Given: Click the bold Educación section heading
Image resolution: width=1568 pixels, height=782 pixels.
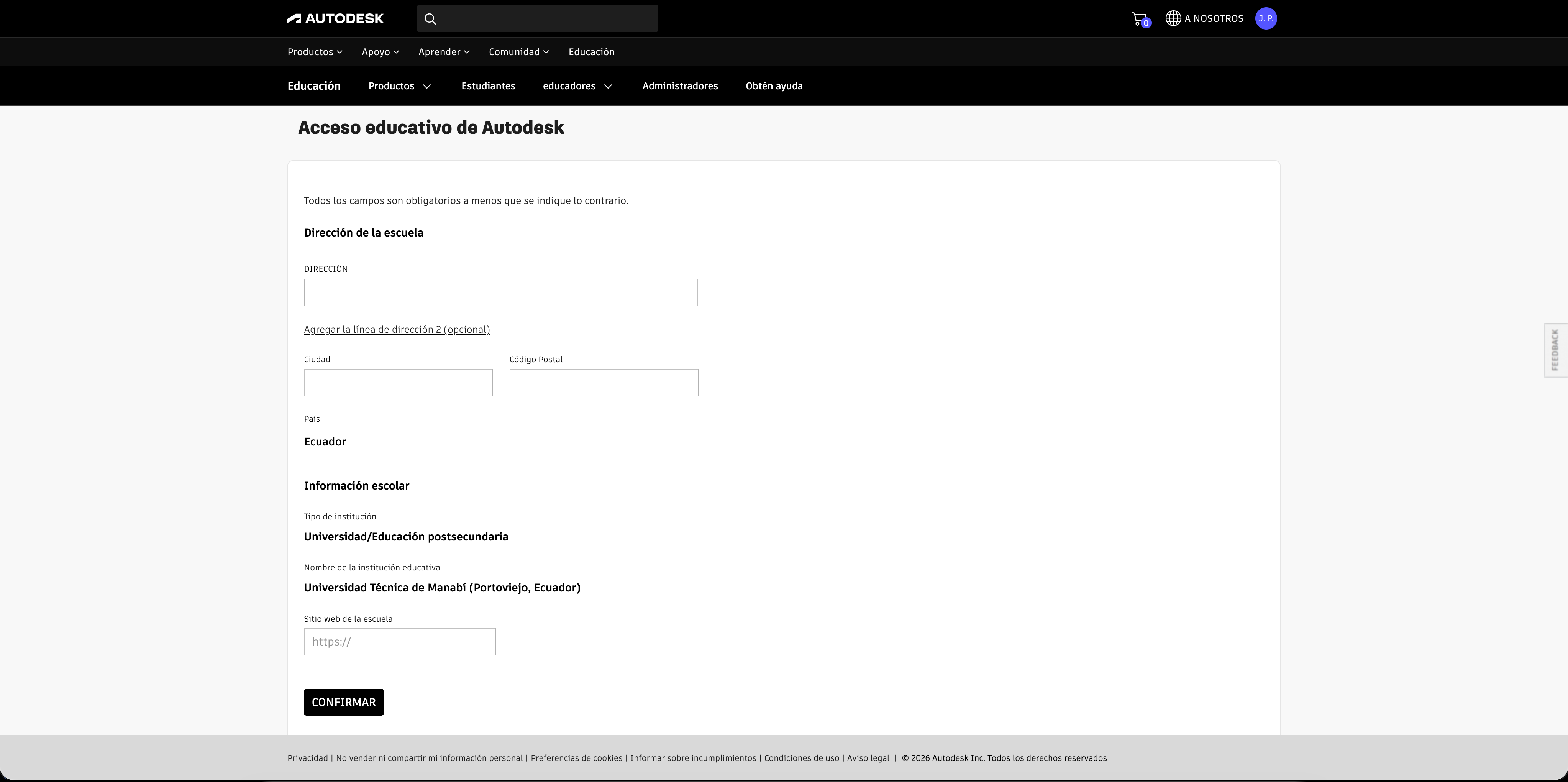Looking at the screenshot, I should tap(314, 86).
